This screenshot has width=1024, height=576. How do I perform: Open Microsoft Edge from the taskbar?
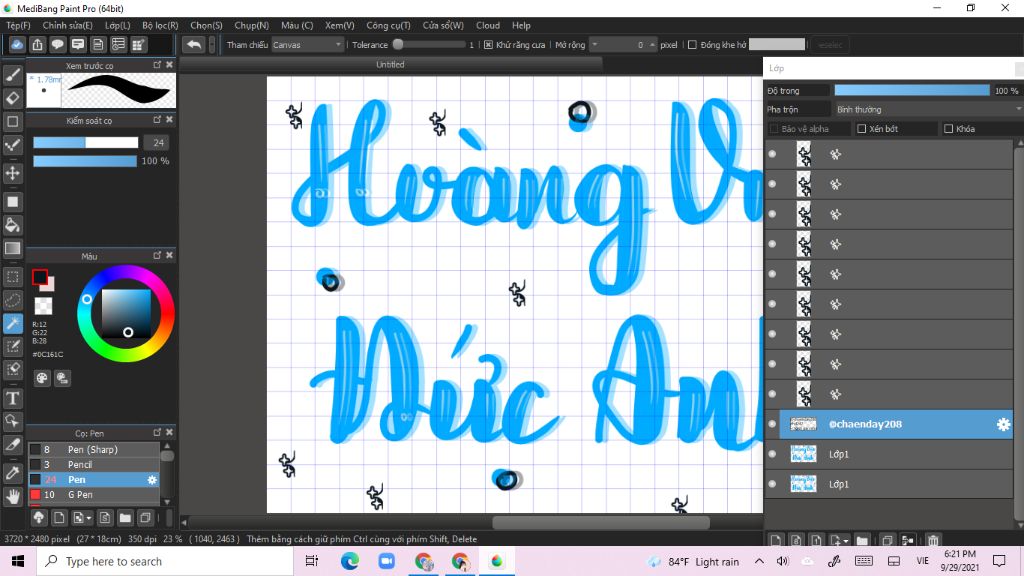click(349, 561)
